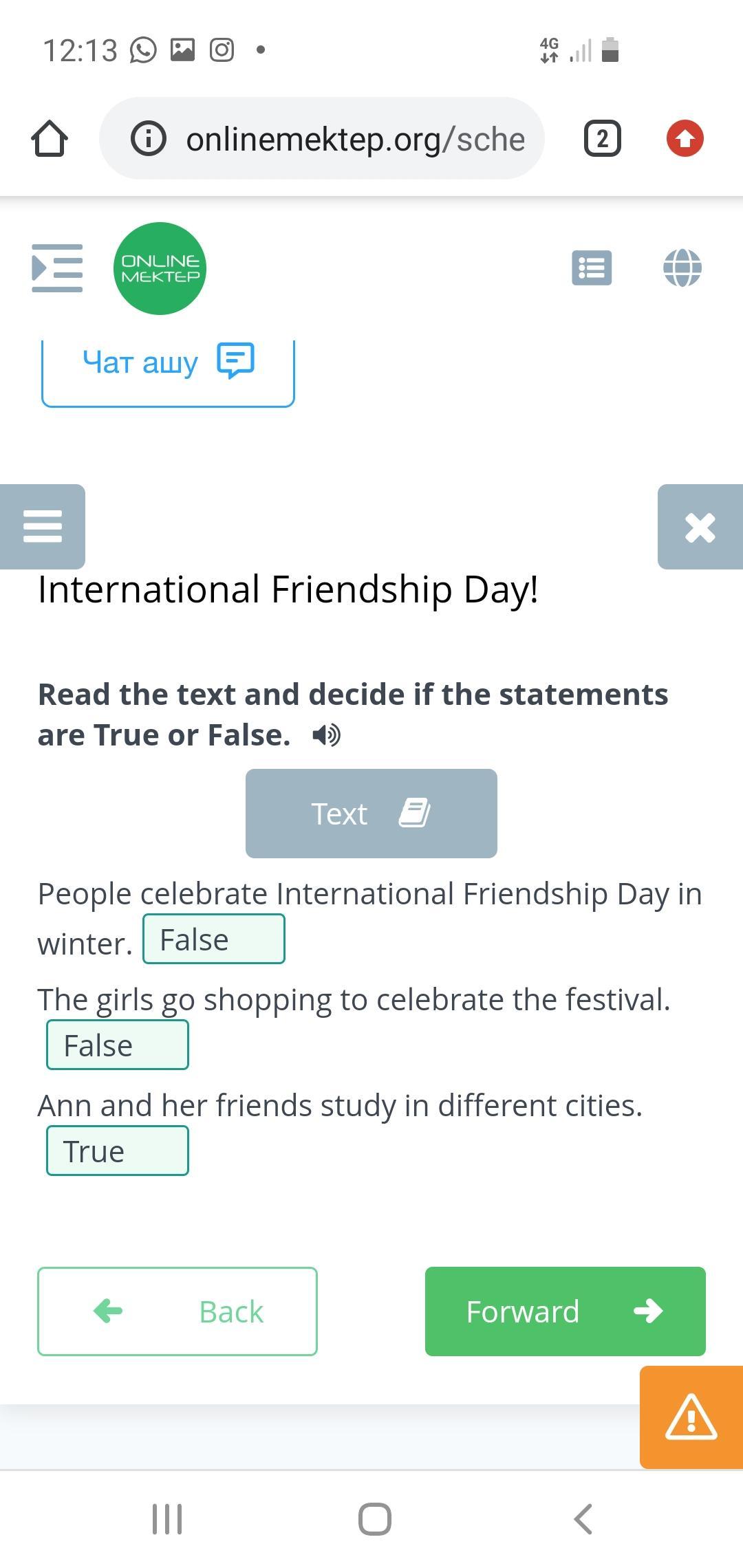Image resolution: width=743 pixels, height=1568 pixels.
Task: Go Back to previous question
Action: [177, 1311]
